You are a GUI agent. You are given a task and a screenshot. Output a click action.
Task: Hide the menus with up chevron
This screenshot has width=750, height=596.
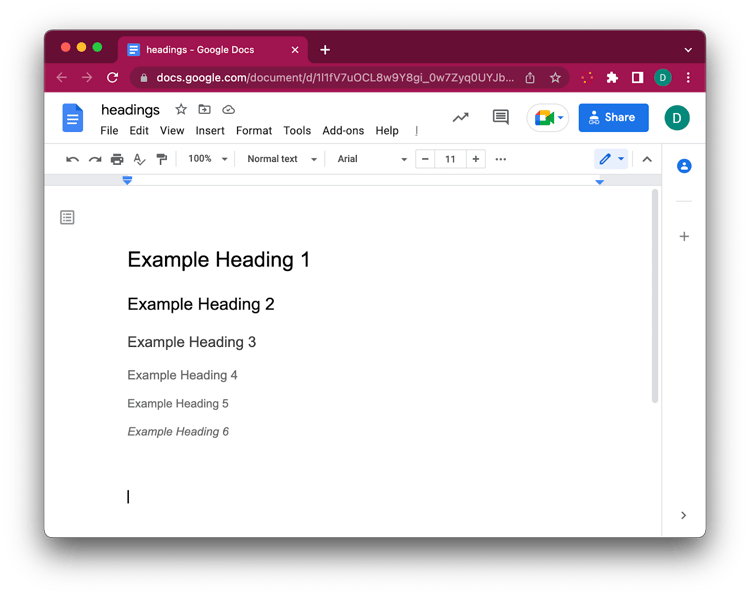[x=647, y=159]
